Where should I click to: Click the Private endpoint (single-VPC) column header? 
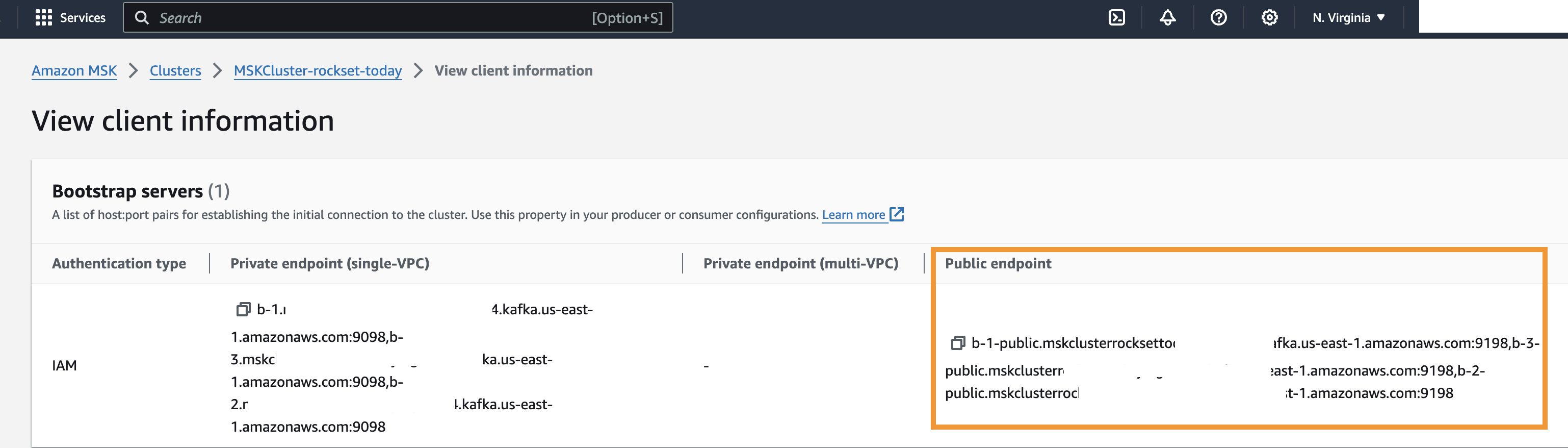[x=329, y=263]
